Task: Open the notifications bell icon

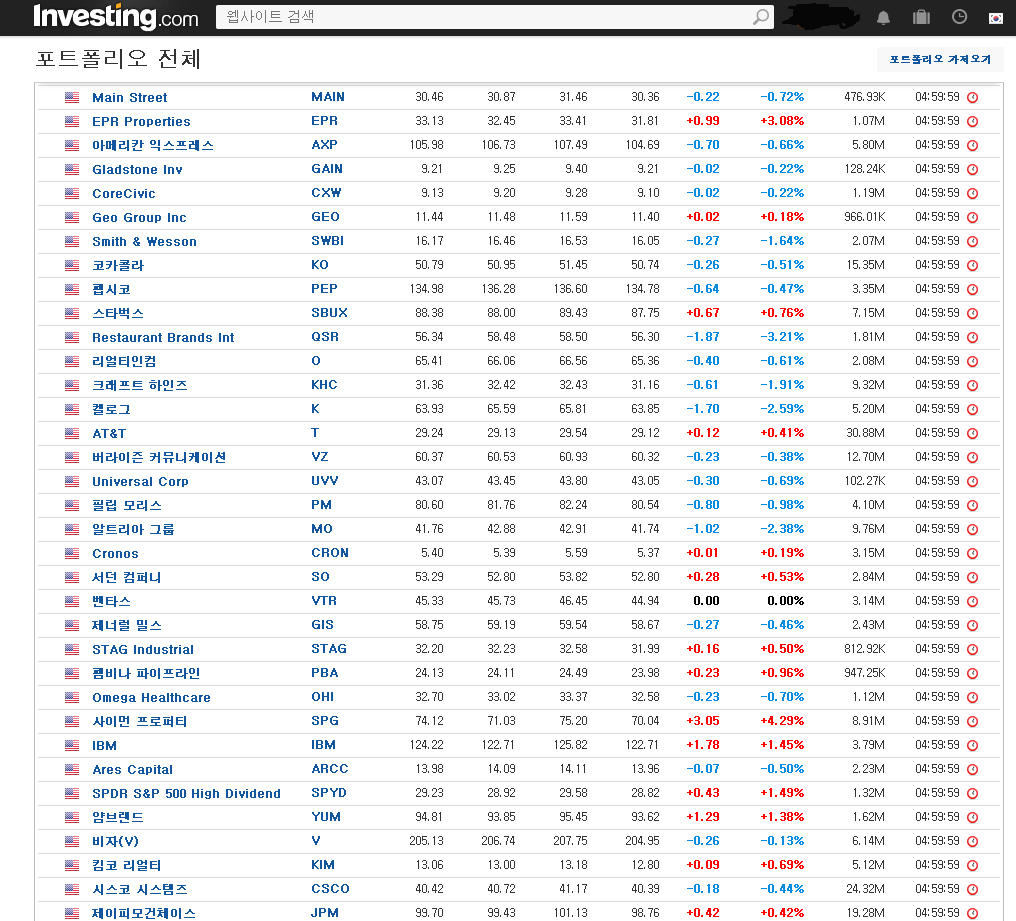Action: 883,17
